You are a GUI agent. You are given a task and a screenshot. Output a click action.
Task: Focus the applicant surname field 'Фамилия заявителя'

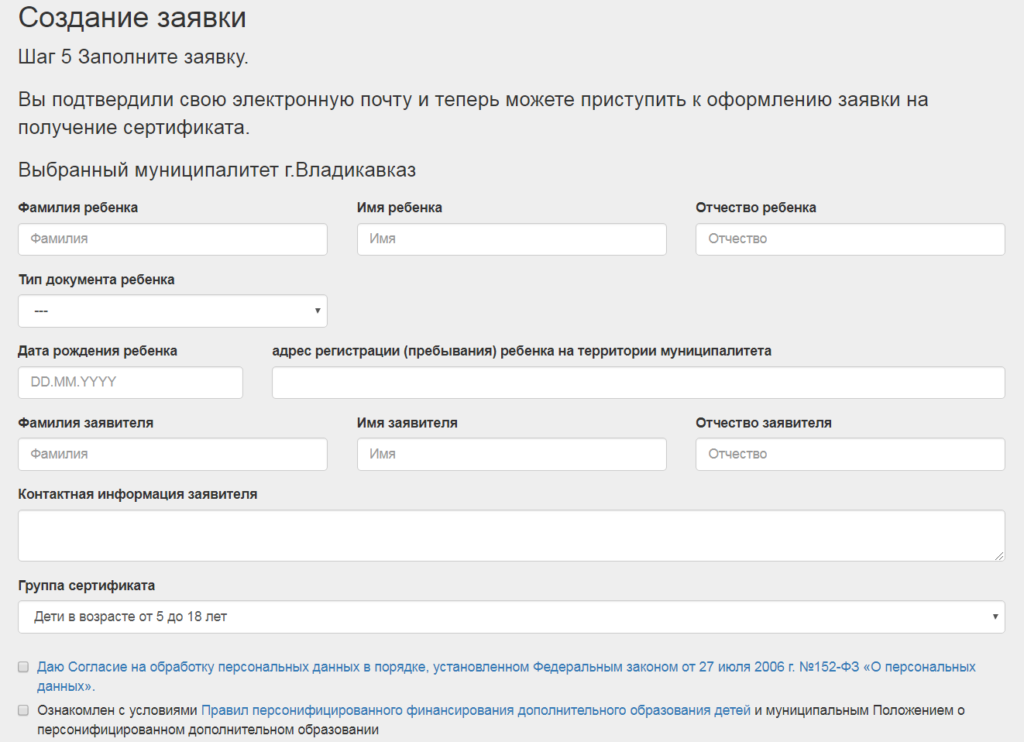coord(172,454)
